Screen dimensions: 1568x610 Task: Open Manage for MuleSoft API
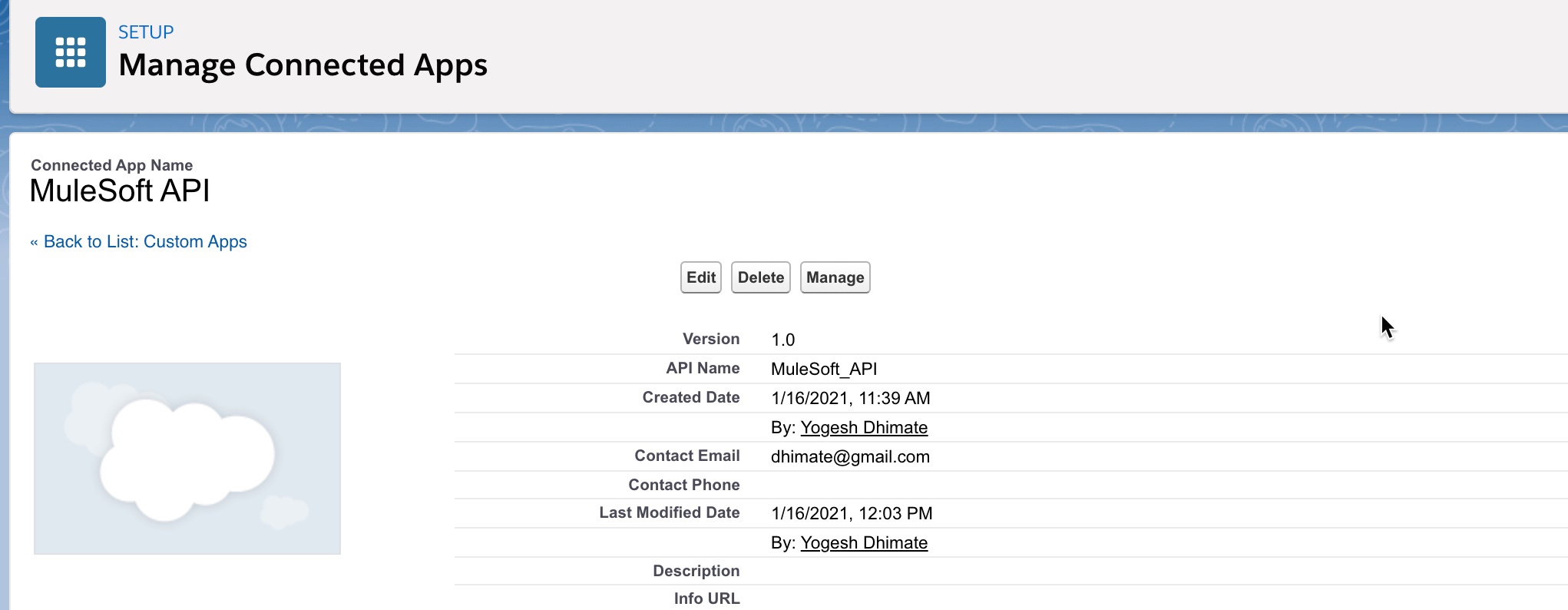coord(835,277)
